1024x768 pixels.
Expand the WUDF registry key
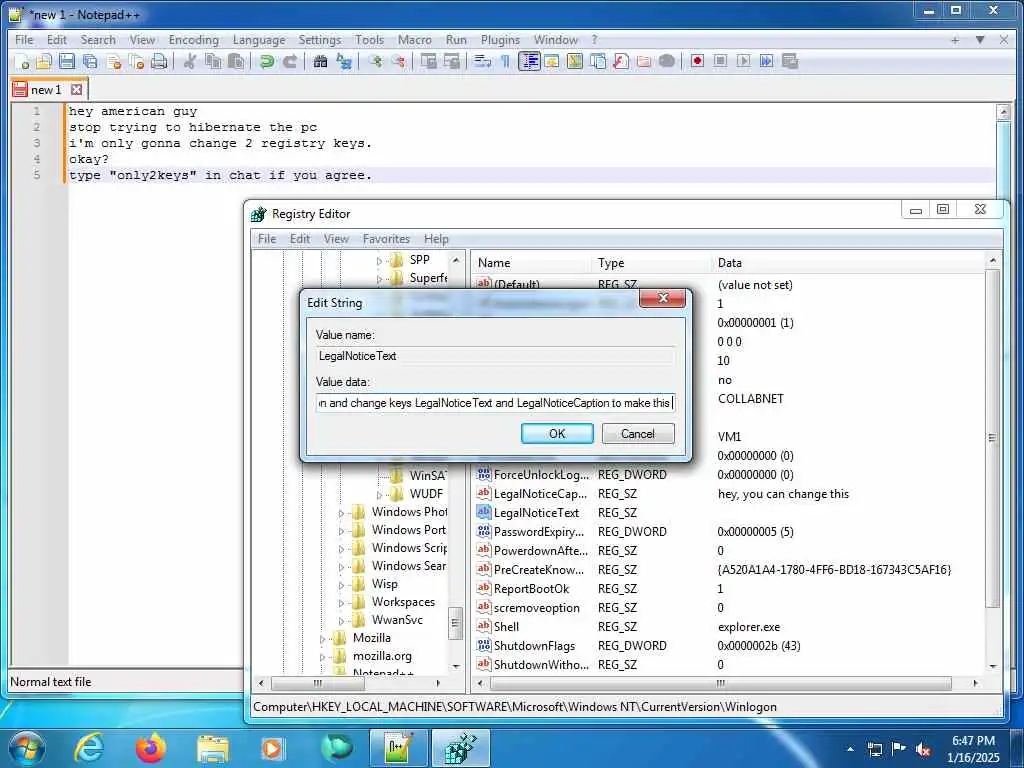click(379, 494)
